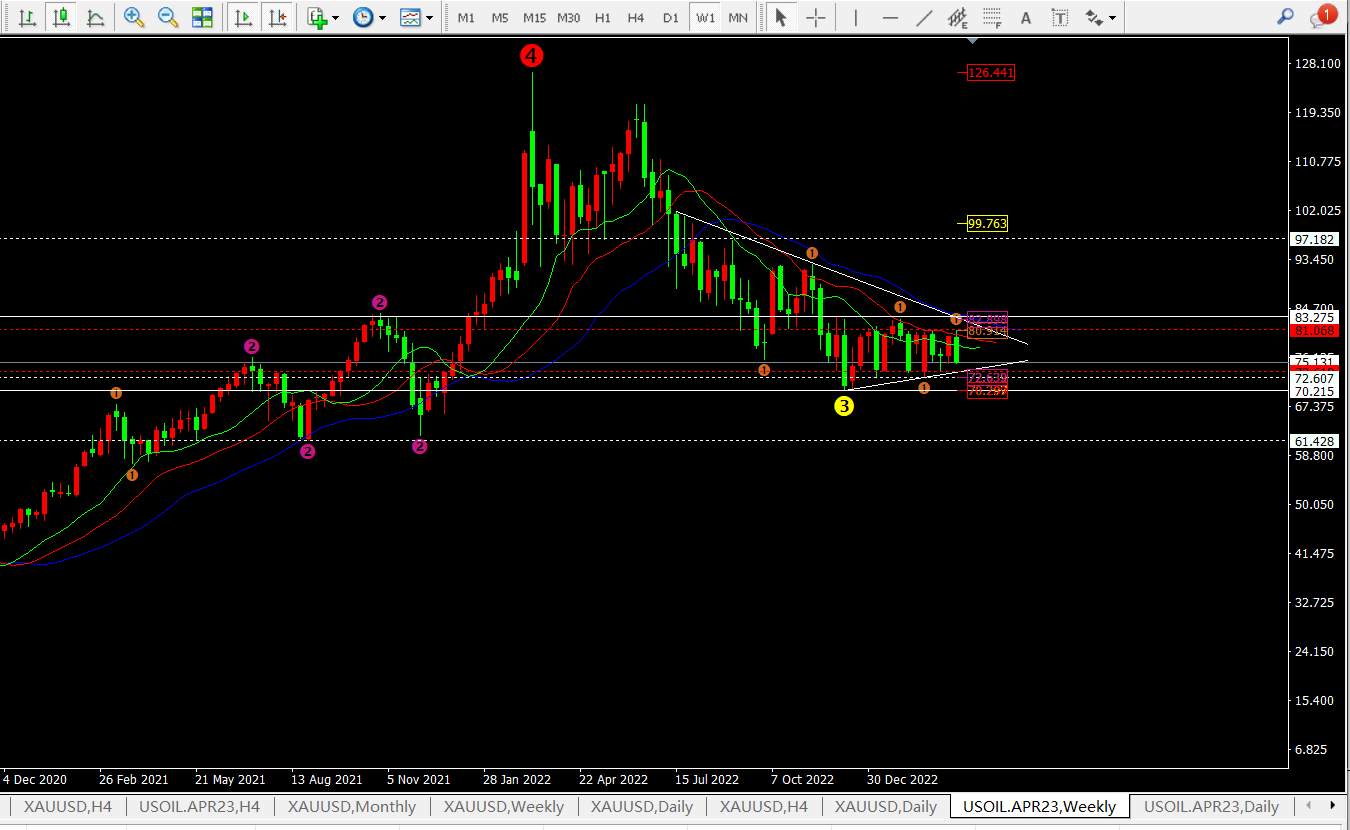Tile chart windows icon
Image resolution: width=1350 pixels, height=830 pixels.
(202, 17)
